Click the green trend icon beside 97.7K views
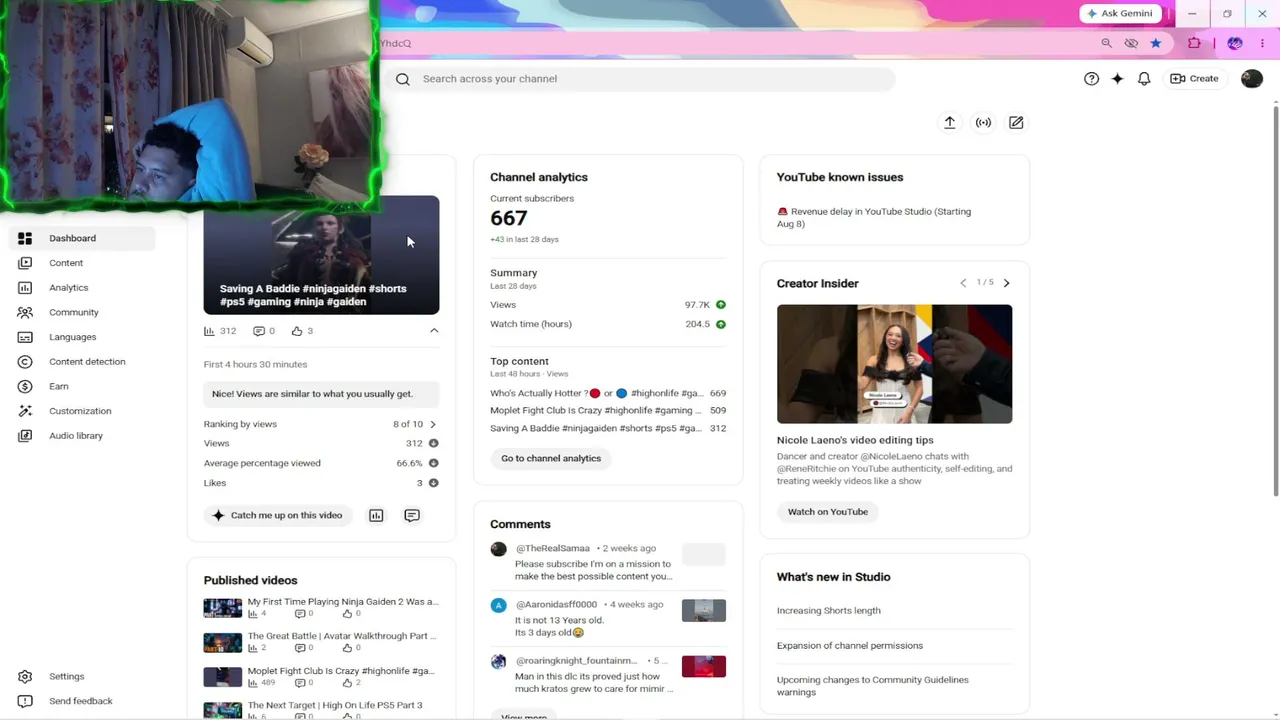Screen dimensions: 1280x720 coord(721,304)
